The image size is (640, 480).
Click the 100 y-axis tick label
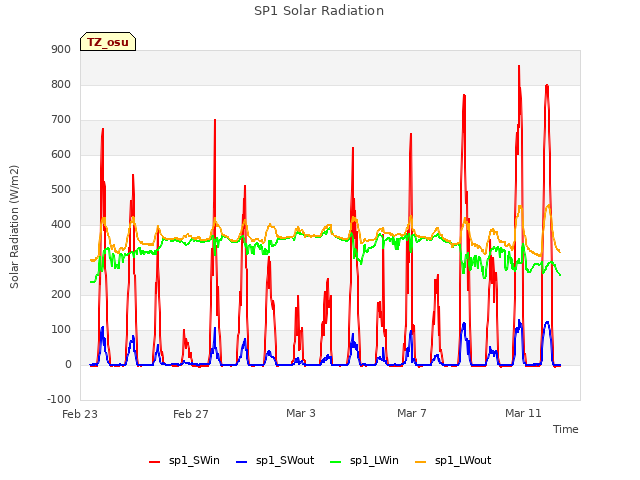[x=61, y=330]
